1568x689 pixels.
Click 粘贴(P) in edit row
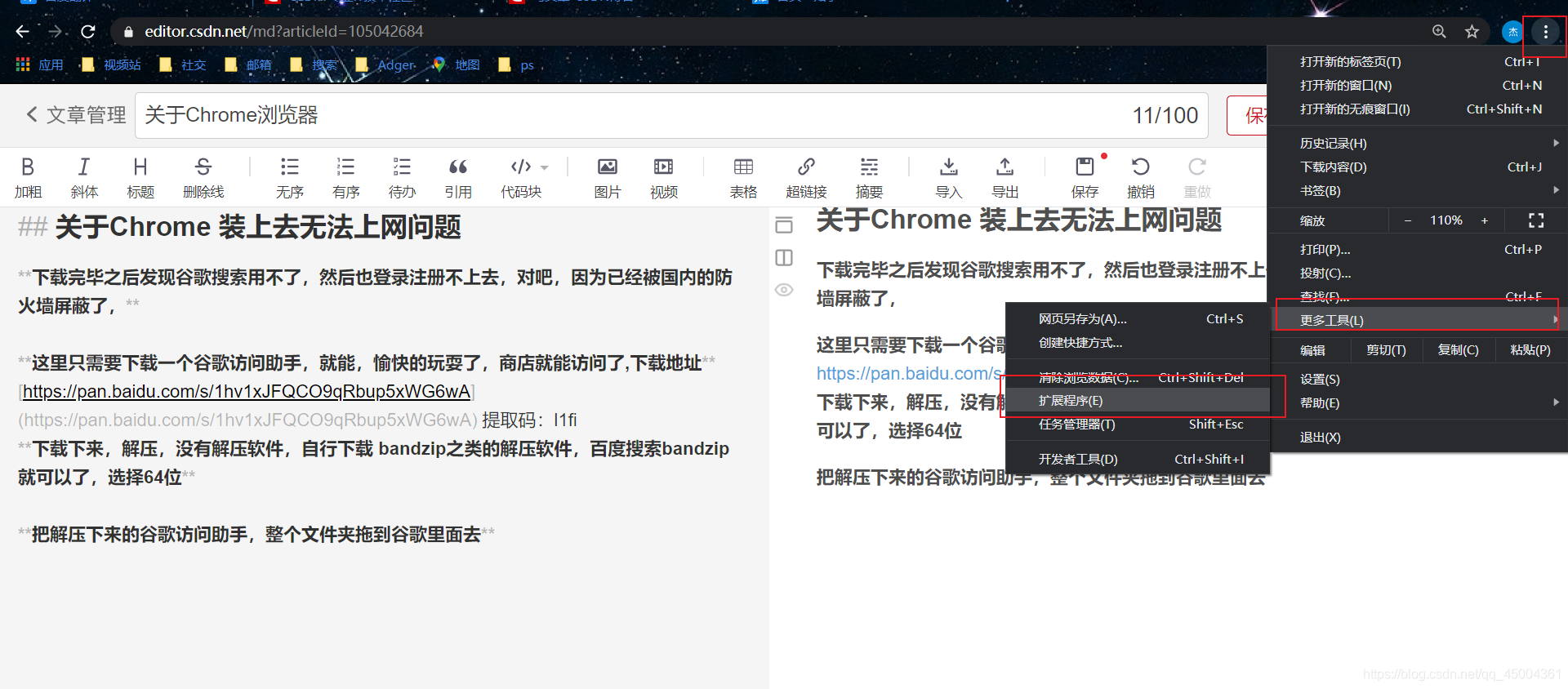(x=1530, y=349)
